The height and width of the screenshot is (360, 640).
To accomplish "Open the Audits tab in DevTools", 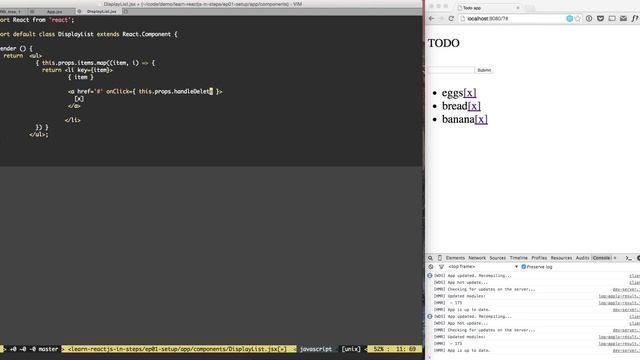I will [582, 258].
